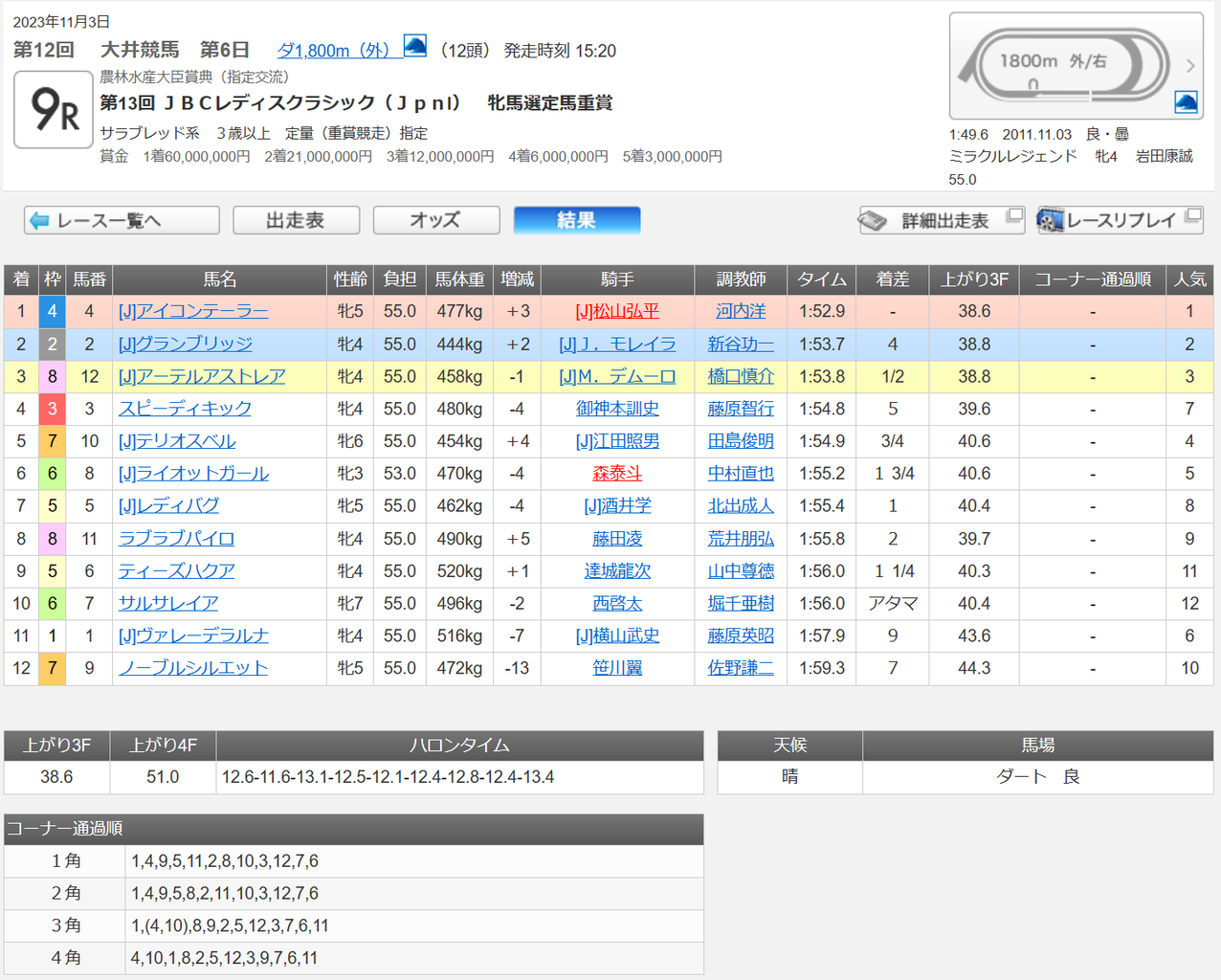Viewport: 1221px width, 980px height.
Task: Click the ダート 良 track condition cell
Action: tap(1038, 777)
